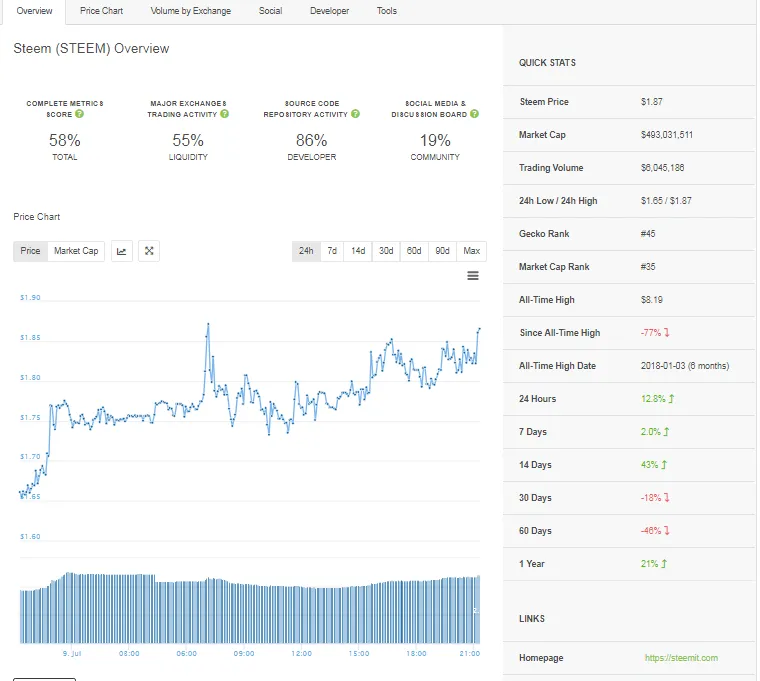Click the 12:00 time axis label
Viewport: 760px width, 681px height.
301,653
